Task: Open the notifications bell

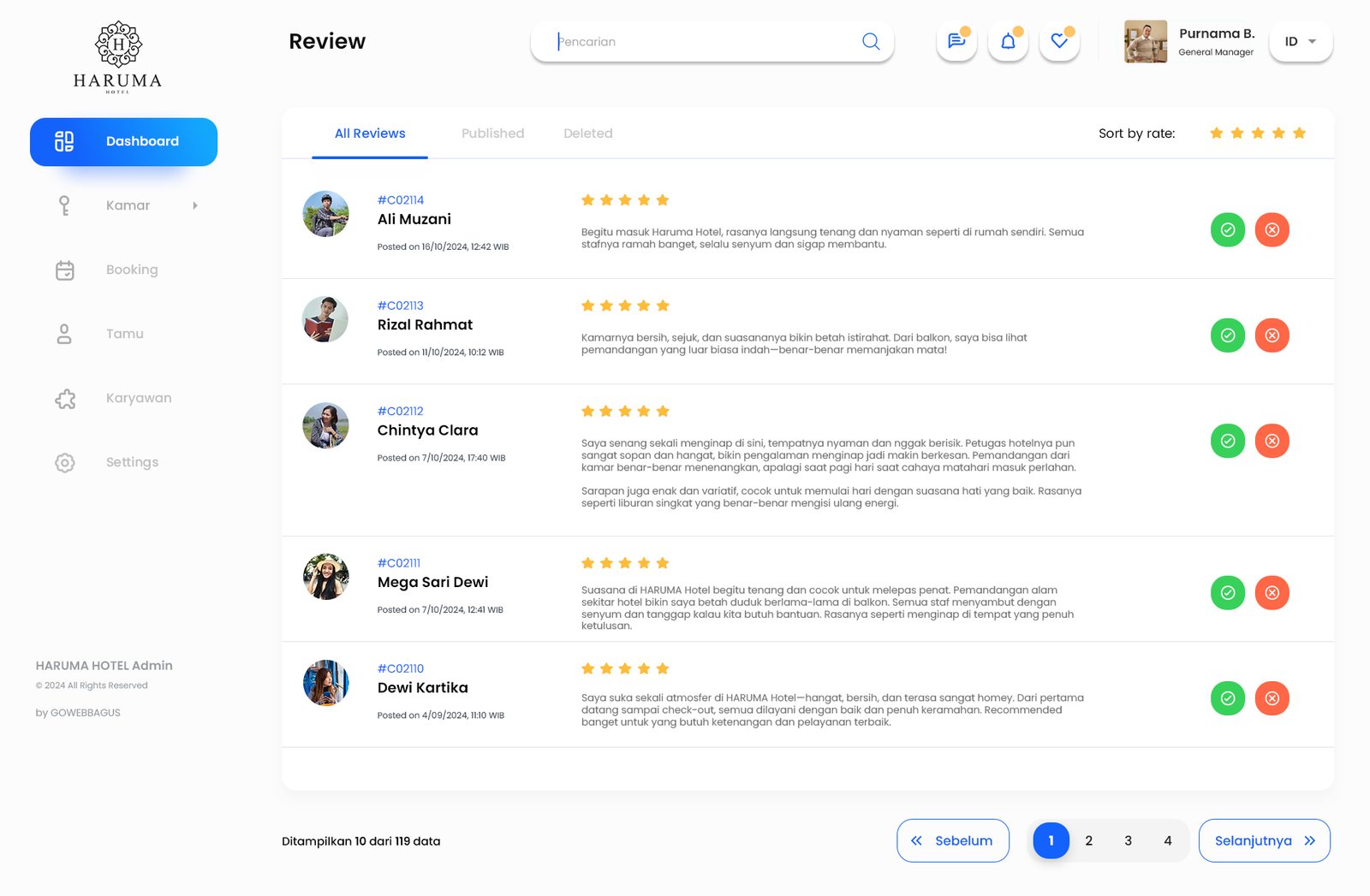Action: pyautogui.click(x=1008, y=41)
